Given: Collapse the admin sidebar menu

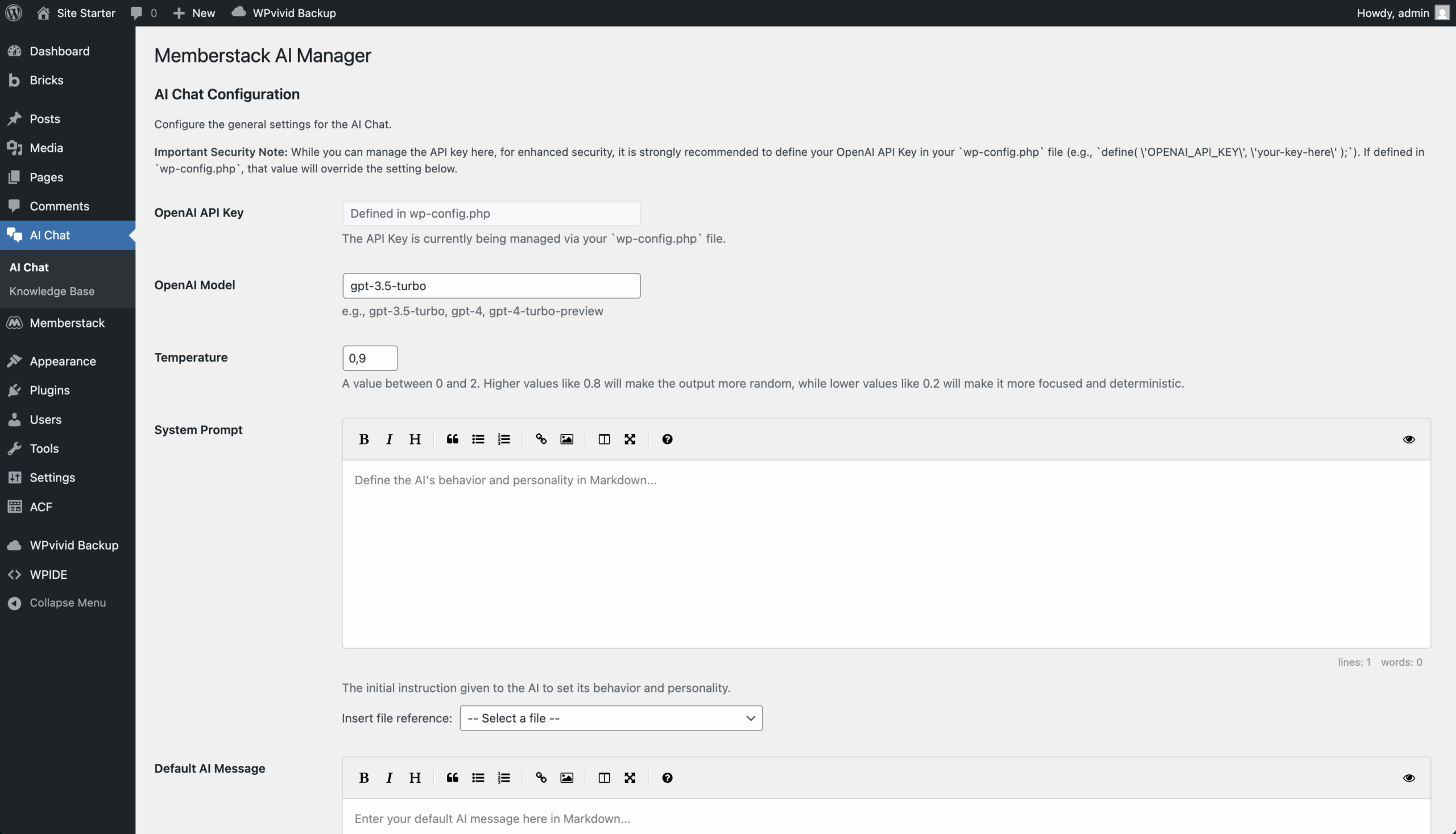Looking at the screenshot, I should pos(68,603).
